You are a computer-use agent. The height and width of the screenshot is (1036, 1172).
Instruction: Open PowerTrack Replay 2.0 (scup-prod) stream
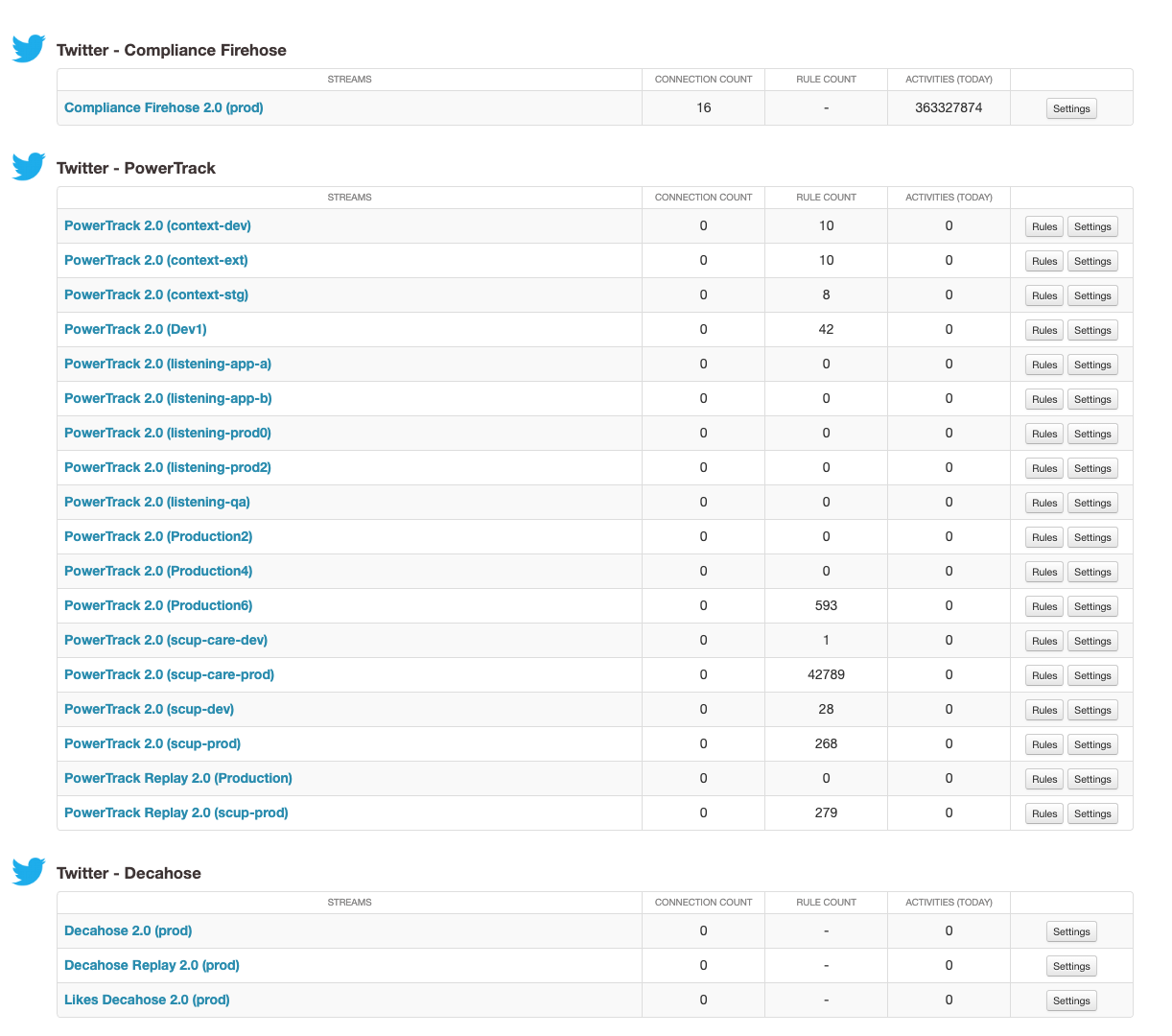point(176,812)
